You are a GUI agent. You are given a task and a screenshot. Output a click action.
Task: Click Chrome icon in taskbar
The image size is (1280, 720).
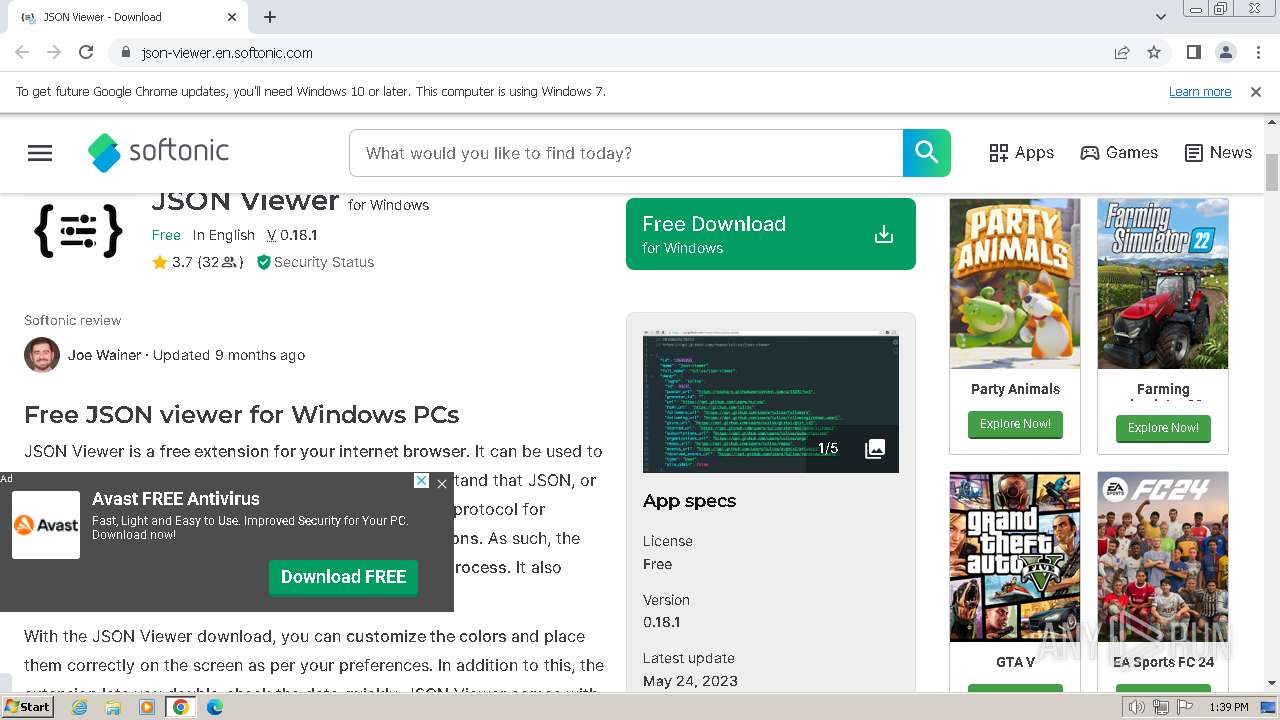181,707
